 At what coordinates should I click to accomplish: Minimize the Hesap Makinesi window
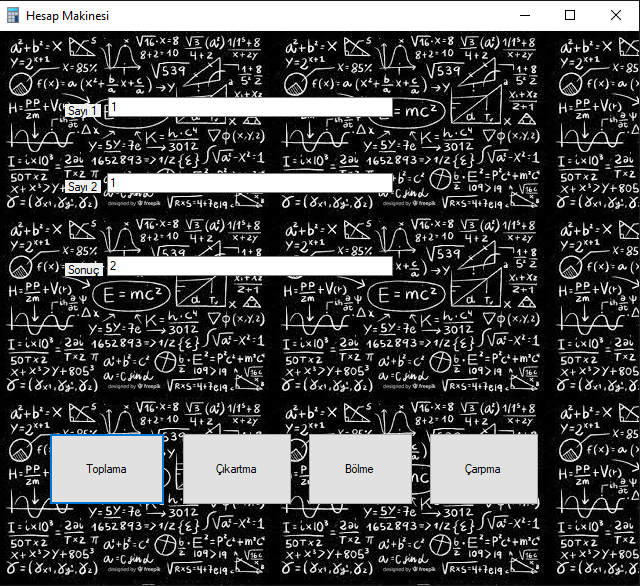(x=525, y=16)
